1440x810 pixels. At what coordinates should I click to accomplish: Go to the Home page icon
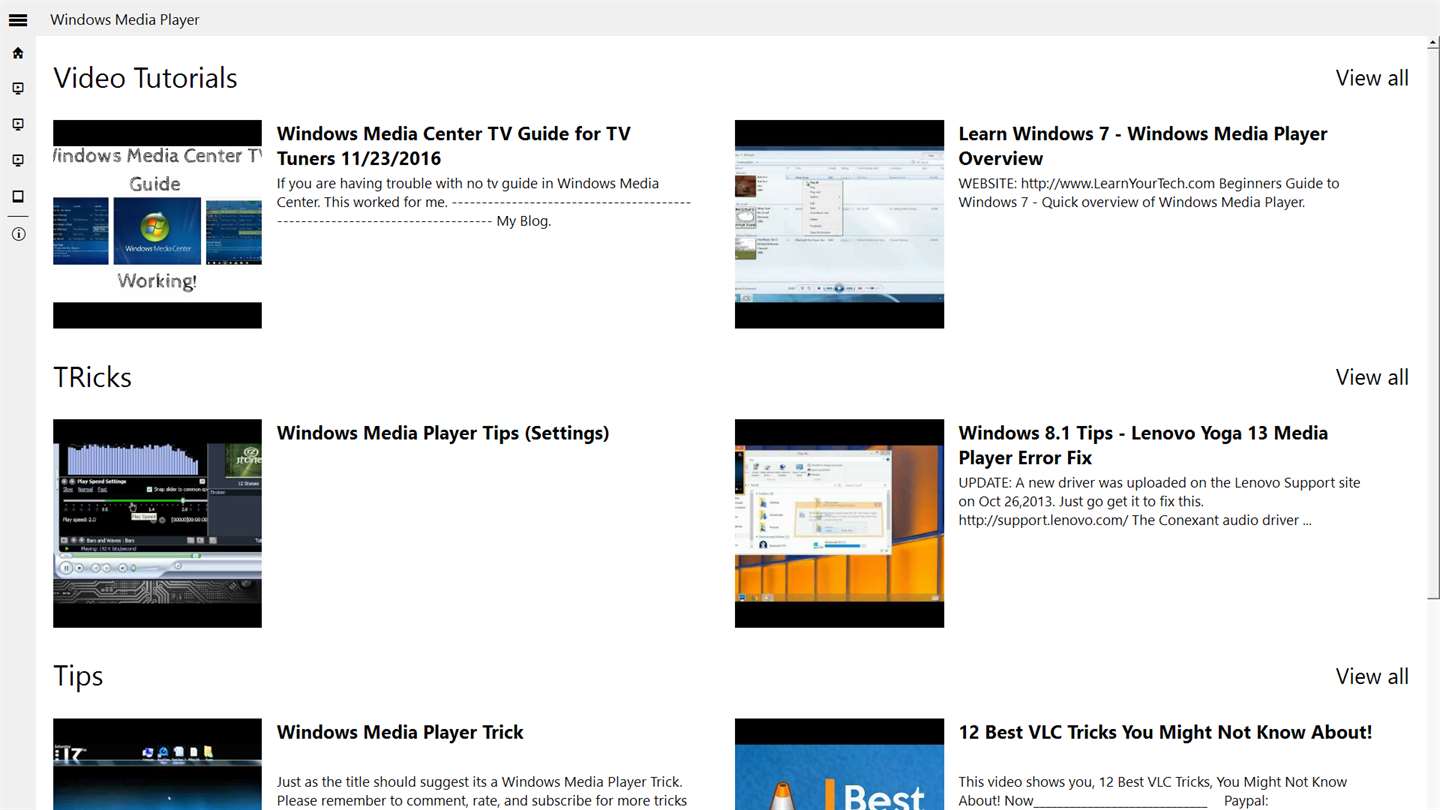(x=17, y=53)
